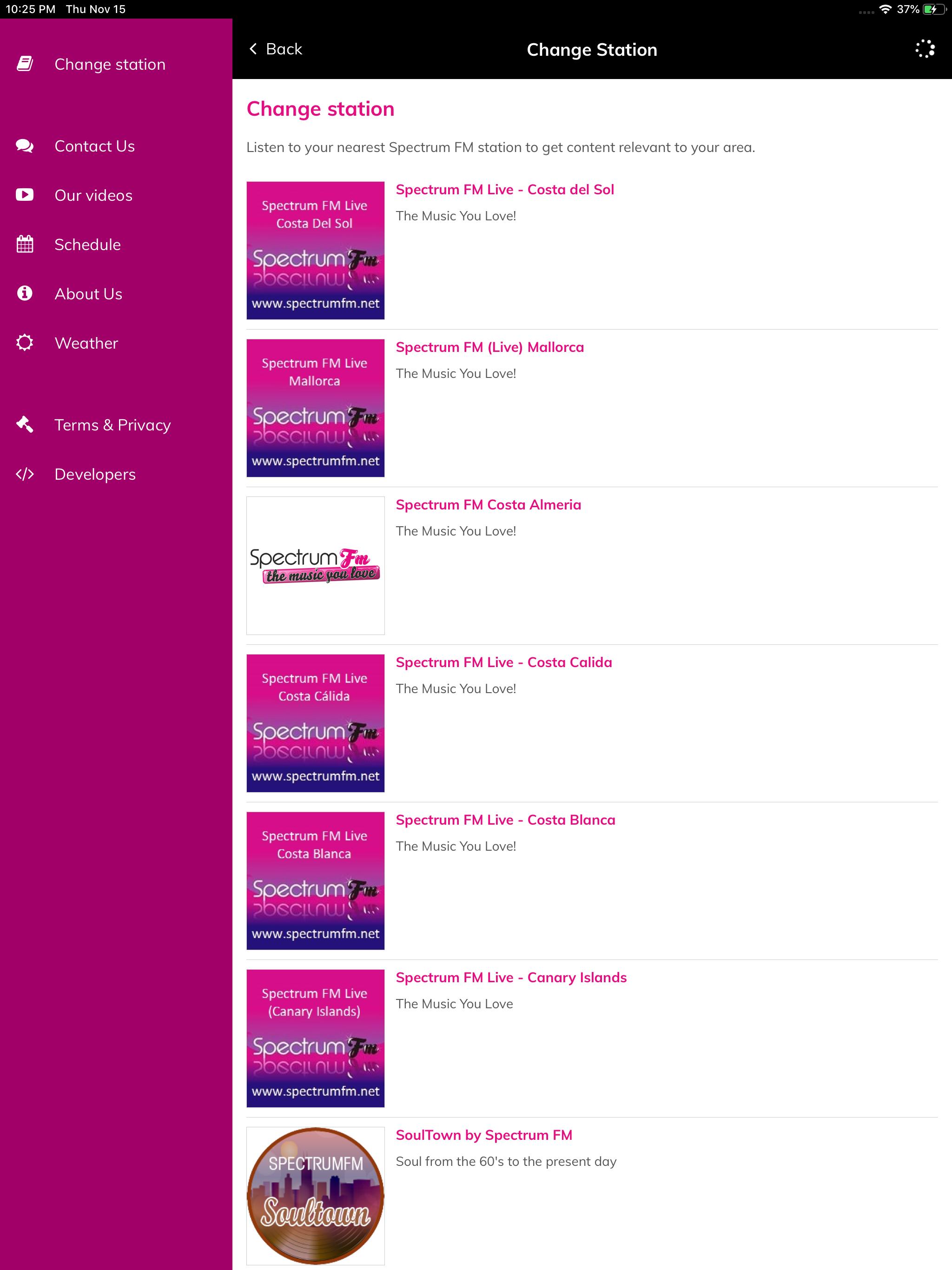Tap the Costa Cálida station artwork
Viewport: 952px width, 1270px height.
point(315,723)
